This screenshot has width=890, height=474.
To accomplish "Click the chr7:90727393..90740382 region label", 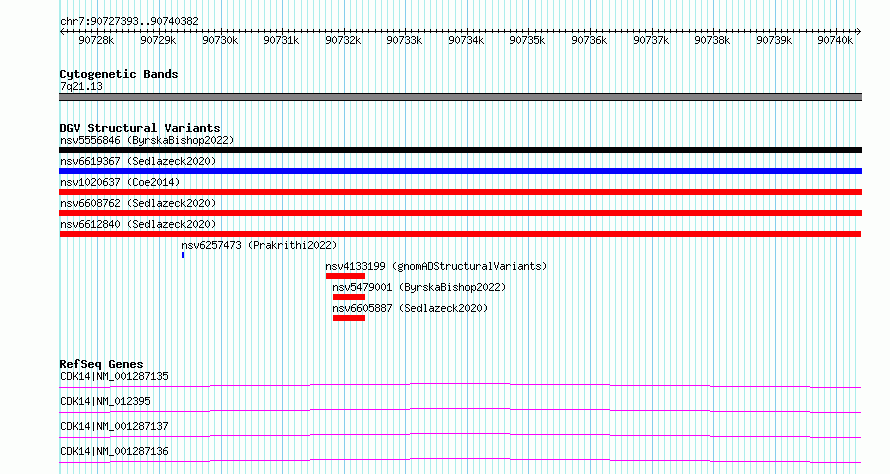I will pos(129,22).
